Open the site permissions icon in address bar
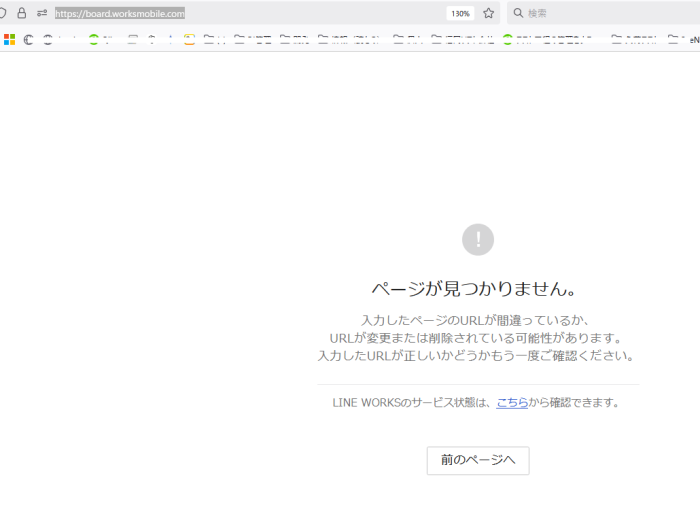 [x=42, y=13]
